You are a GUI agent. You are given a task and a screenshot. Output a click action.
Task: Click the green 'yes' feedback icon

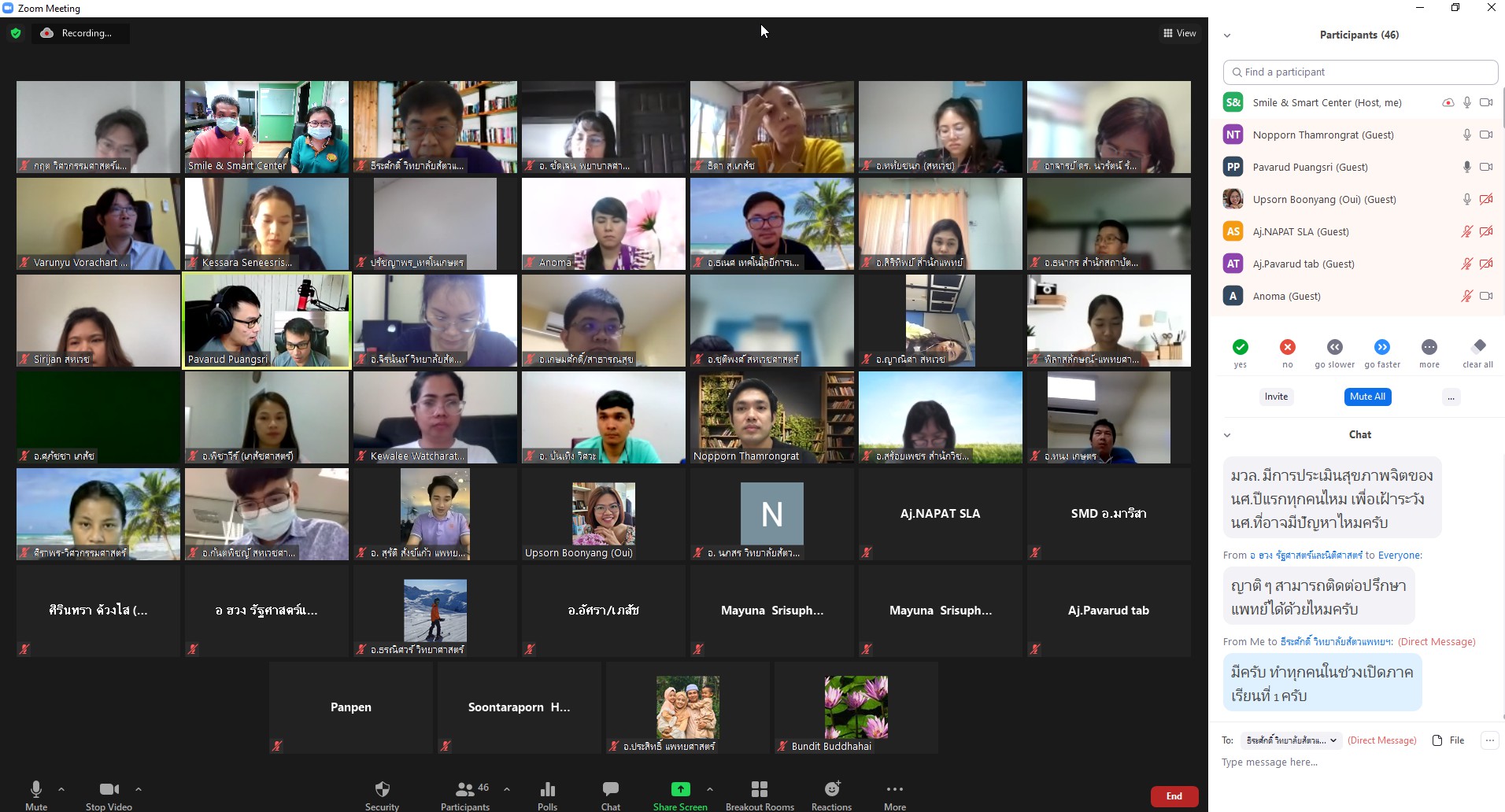coord(1240,347)
